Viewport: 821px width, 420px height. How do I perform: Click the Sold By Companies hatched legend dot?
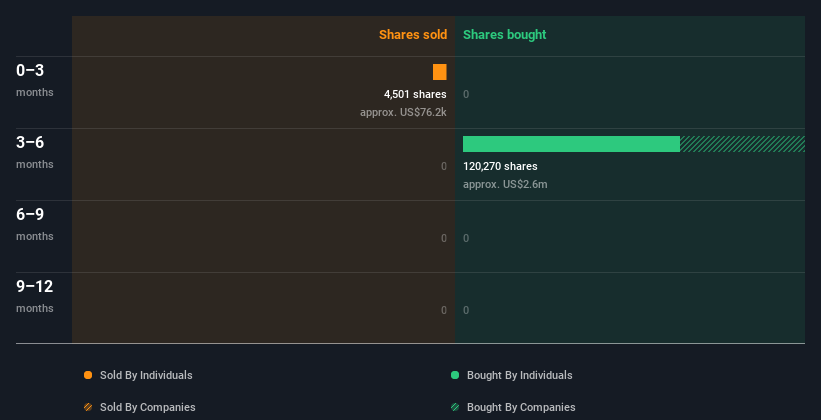point(88,407)
